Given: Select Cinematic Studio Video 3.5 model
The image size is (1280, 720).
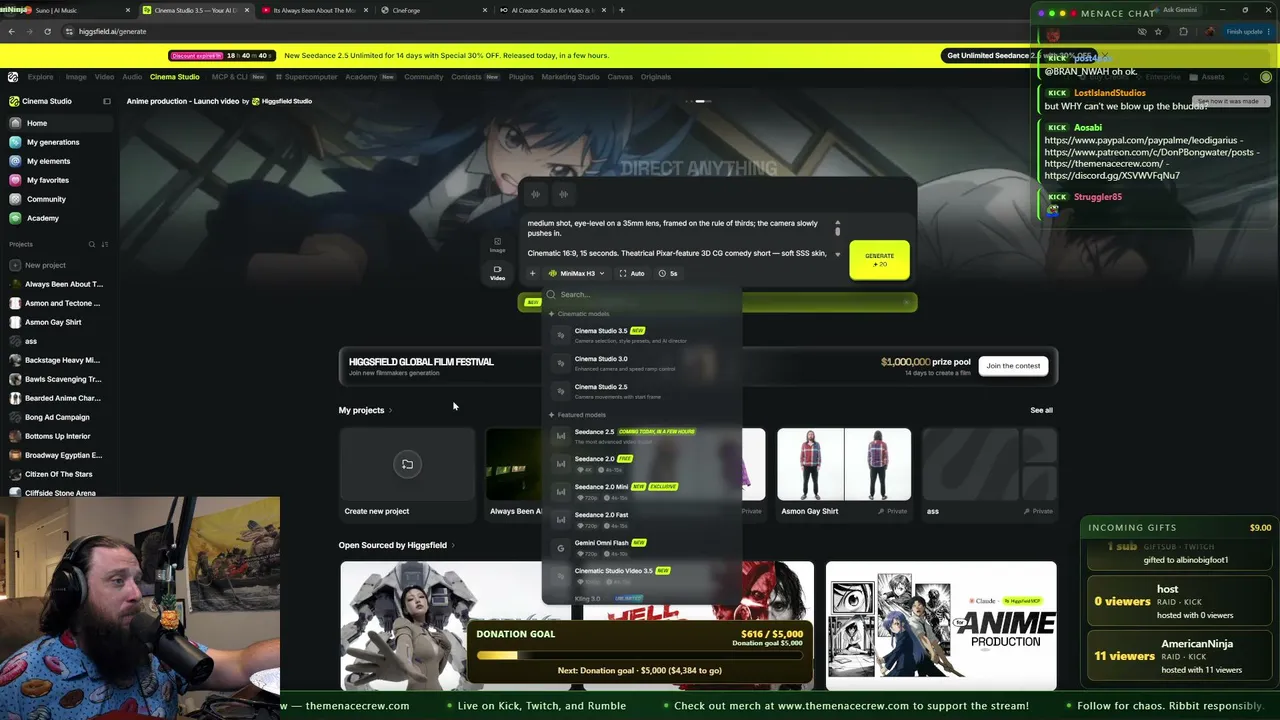Looking at the screenshot, I should click(x=642, y=575).
